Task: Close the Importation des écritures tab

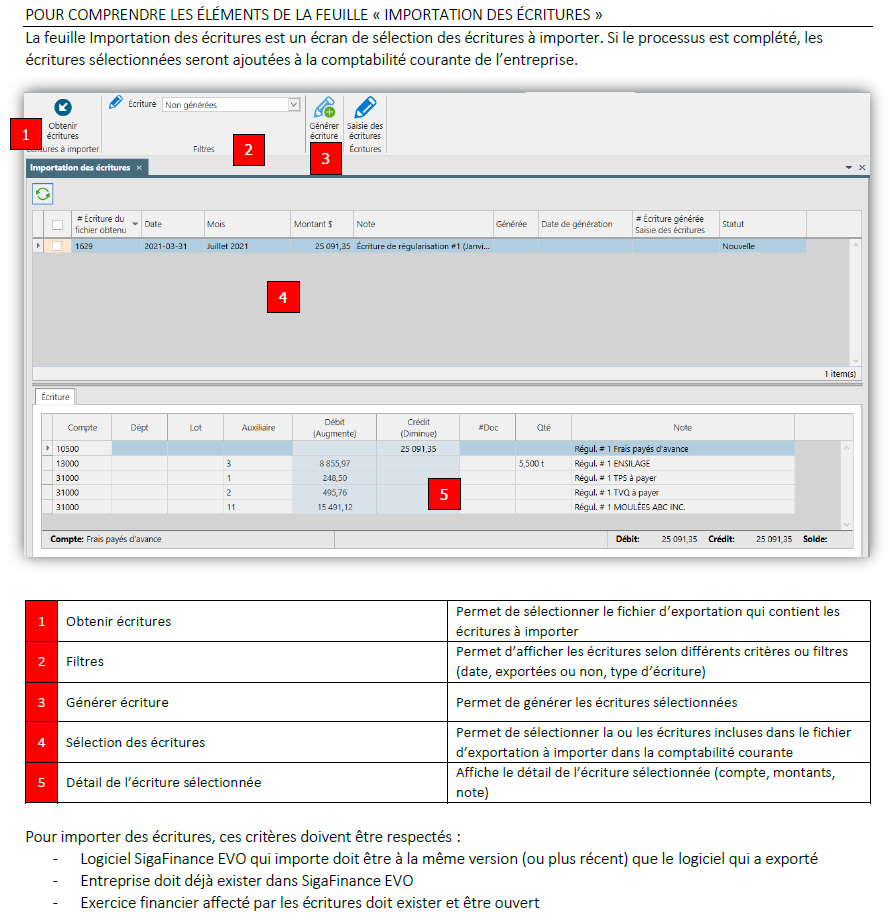Action: (139, 168)
